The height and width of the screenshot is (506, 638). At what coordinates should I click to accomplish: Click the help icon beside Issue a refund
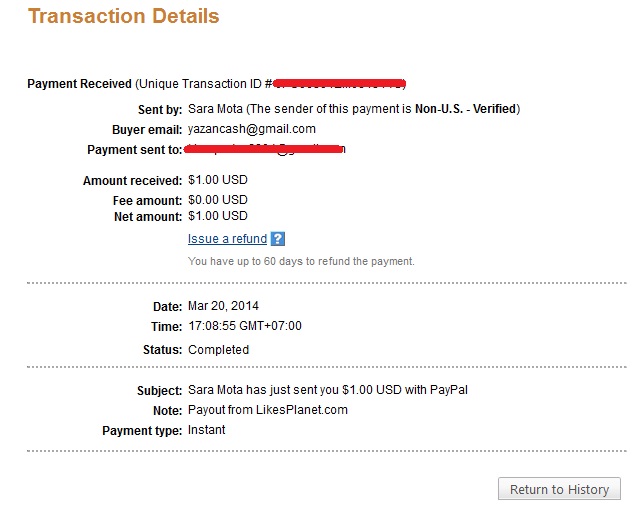[x=278, y=239]
